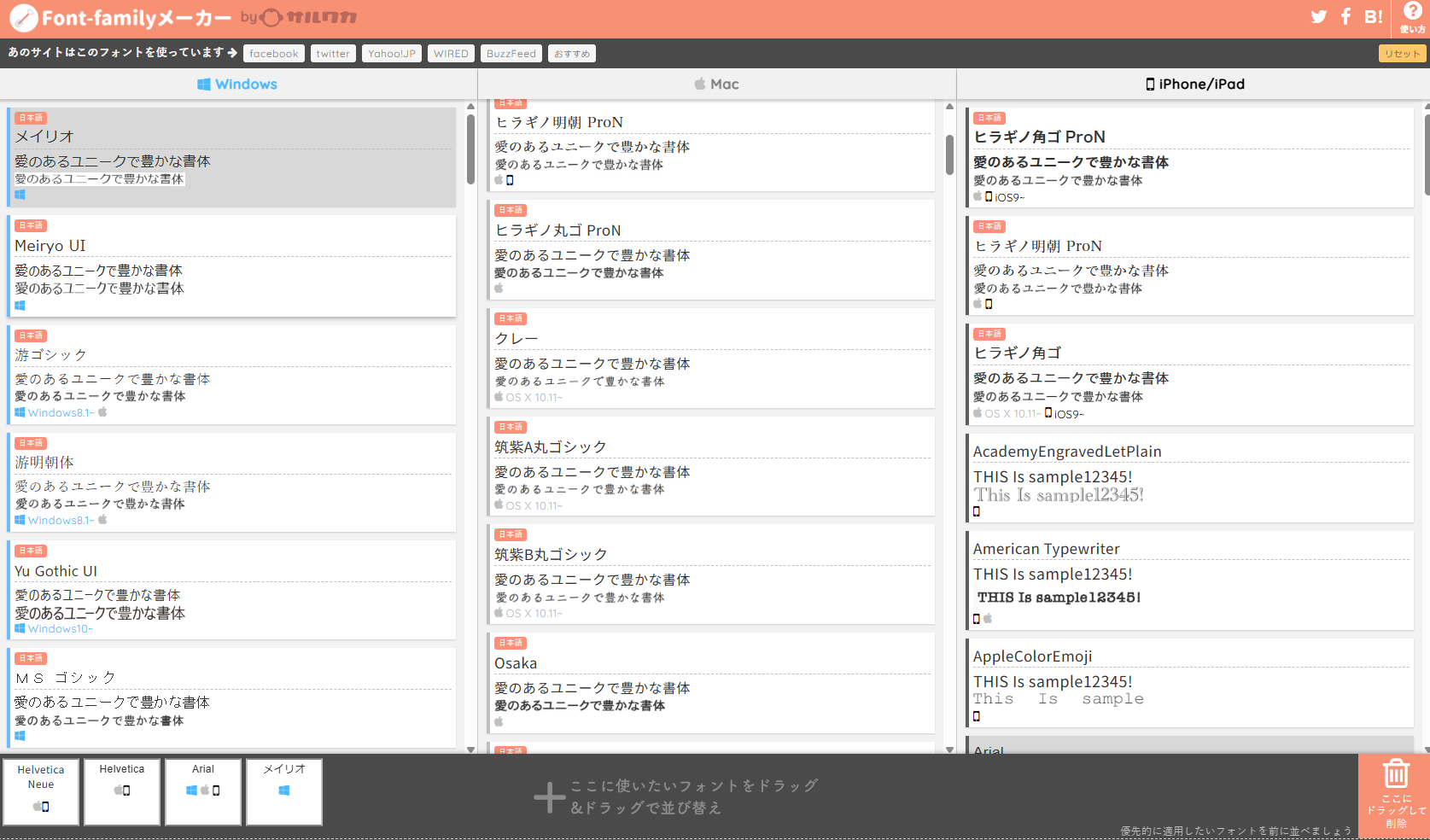Click the Twitter share icon

[x=1318, y=17]
